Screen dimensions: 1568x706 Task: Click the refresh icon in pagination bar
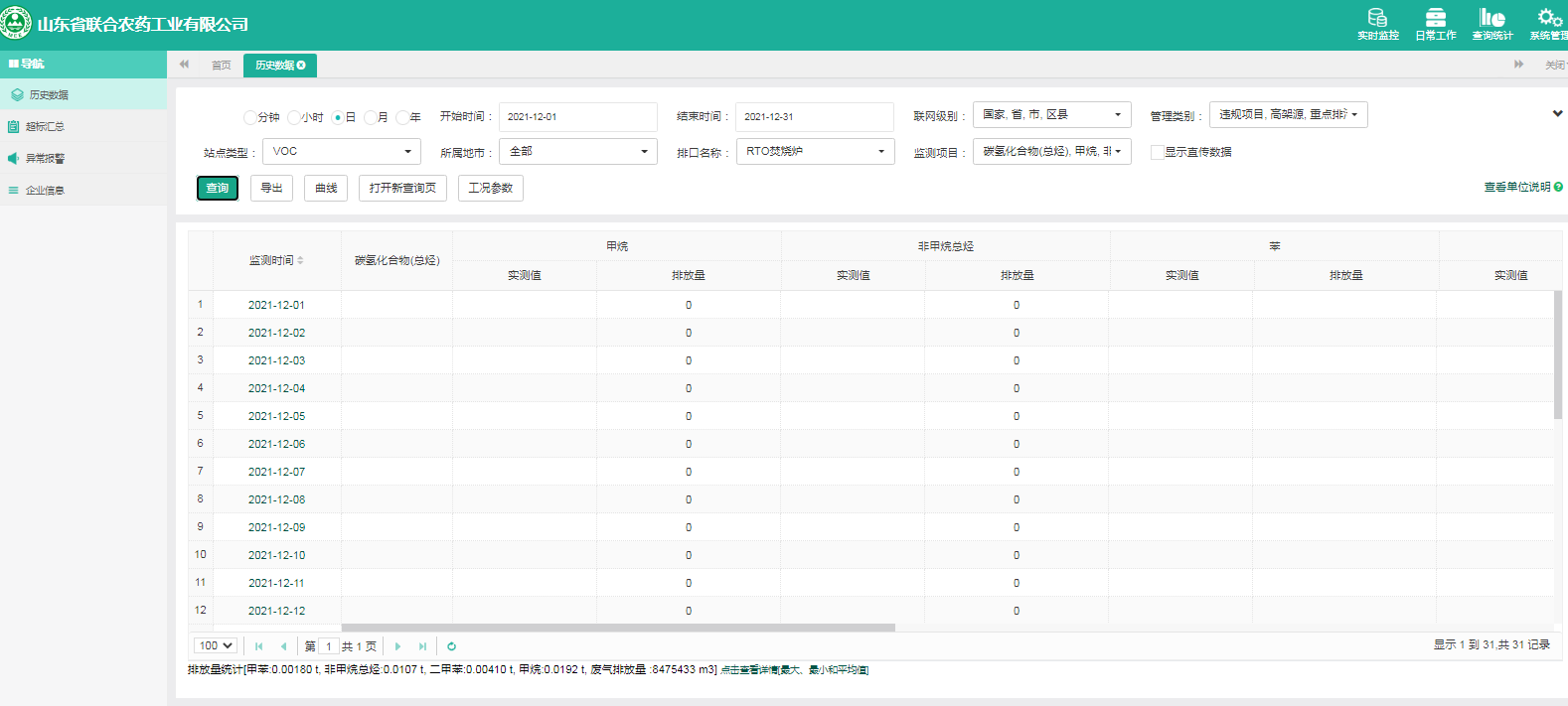[451, 646]
